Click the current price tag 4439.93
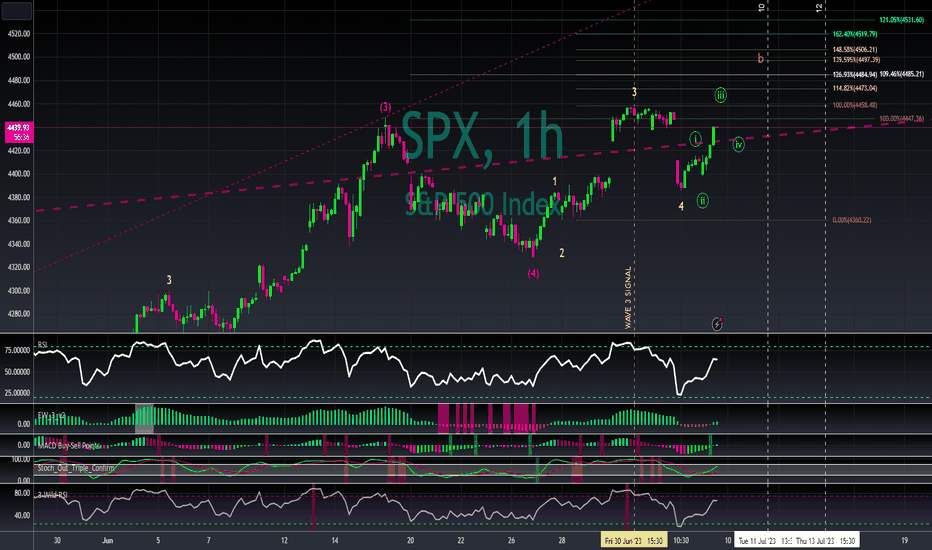932x550 pixels. coord(18,132)
